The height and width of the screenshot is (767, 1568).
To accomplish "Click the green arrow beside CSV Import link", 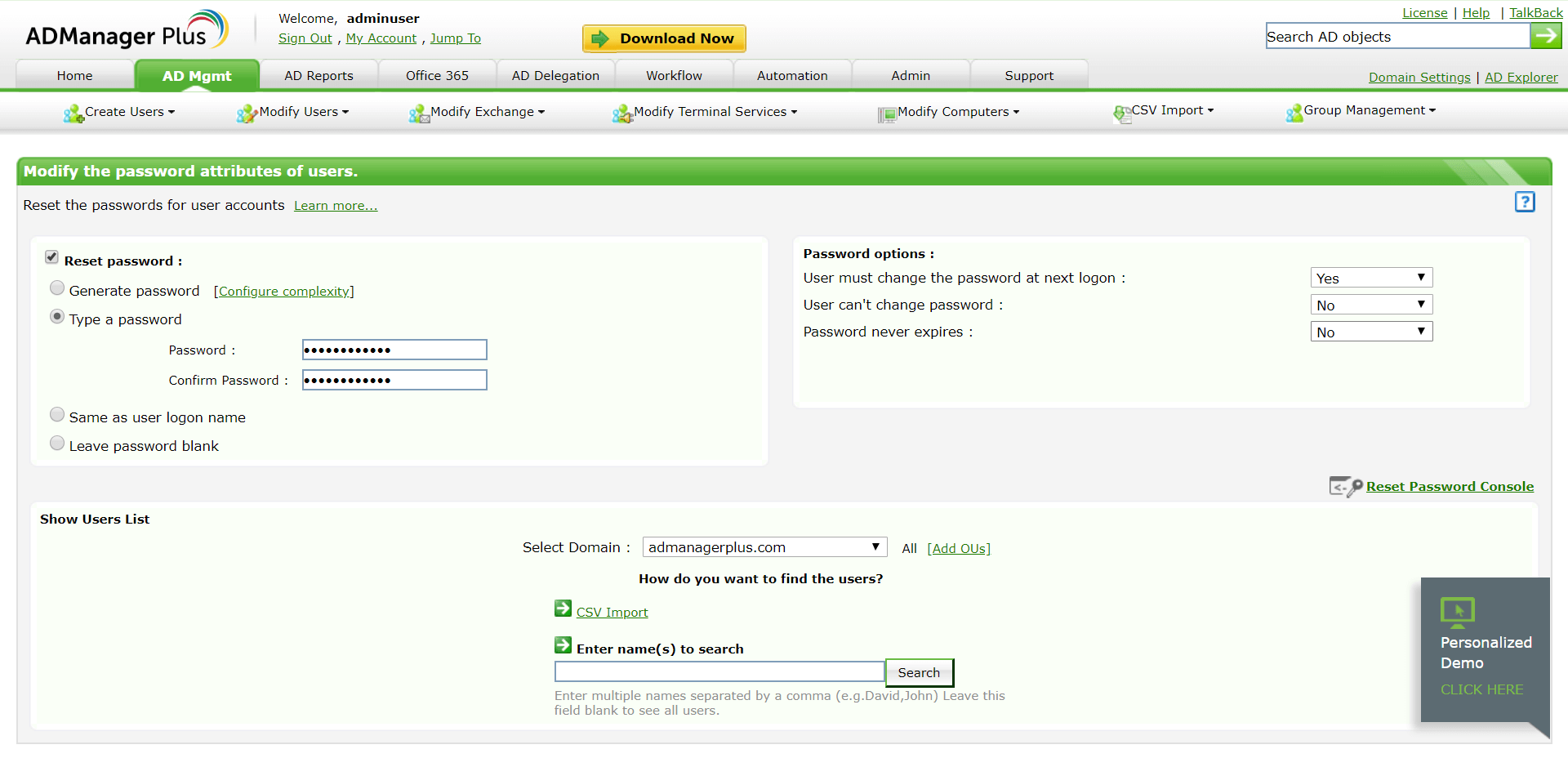I will click(x=563, y=609).
